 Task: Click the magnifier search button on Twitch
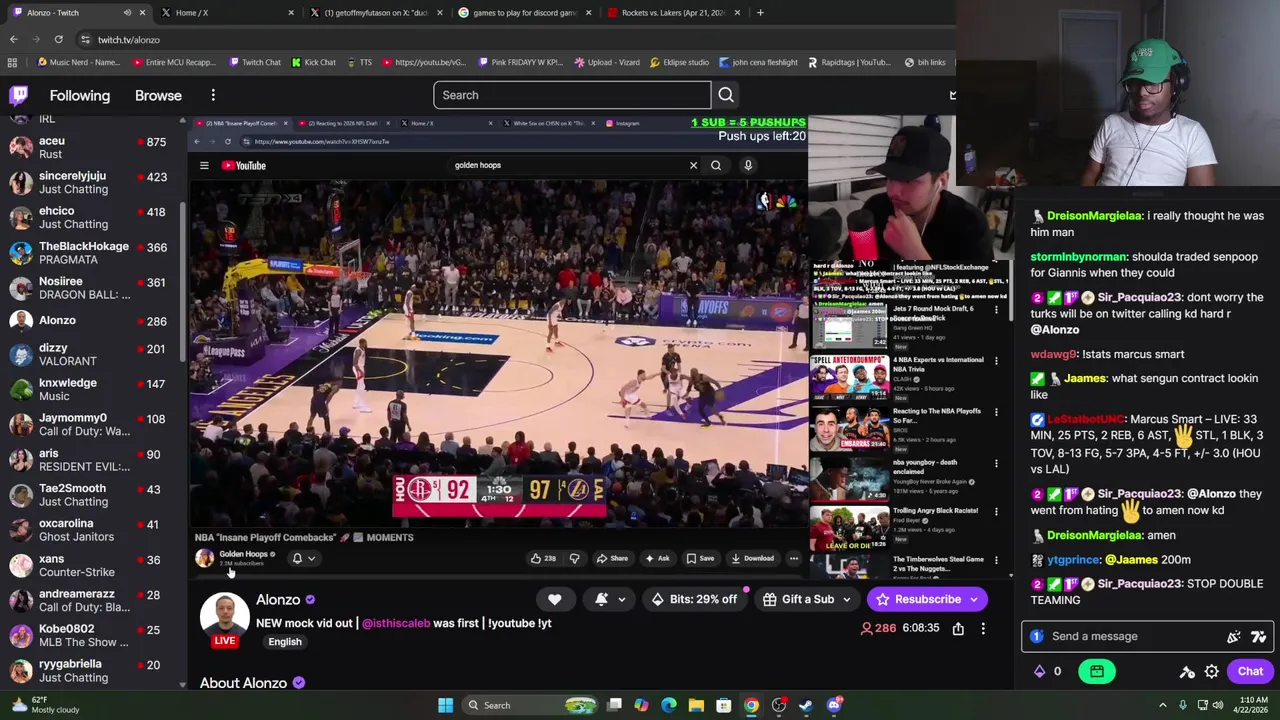pyautogui.click(x=726, y=95)
